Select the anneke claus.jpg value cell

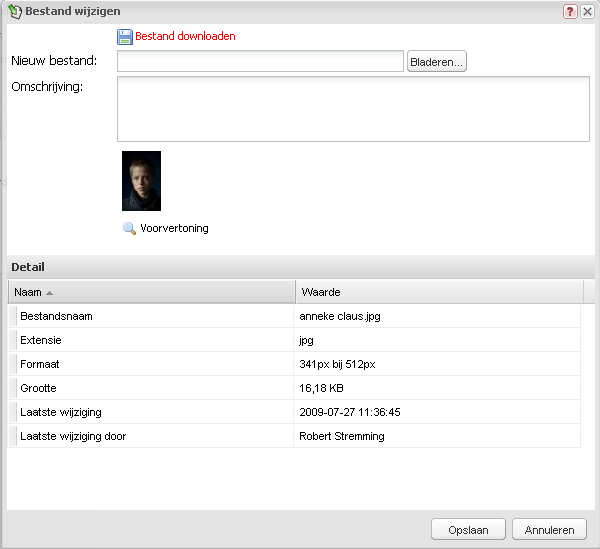coord(437,316)
